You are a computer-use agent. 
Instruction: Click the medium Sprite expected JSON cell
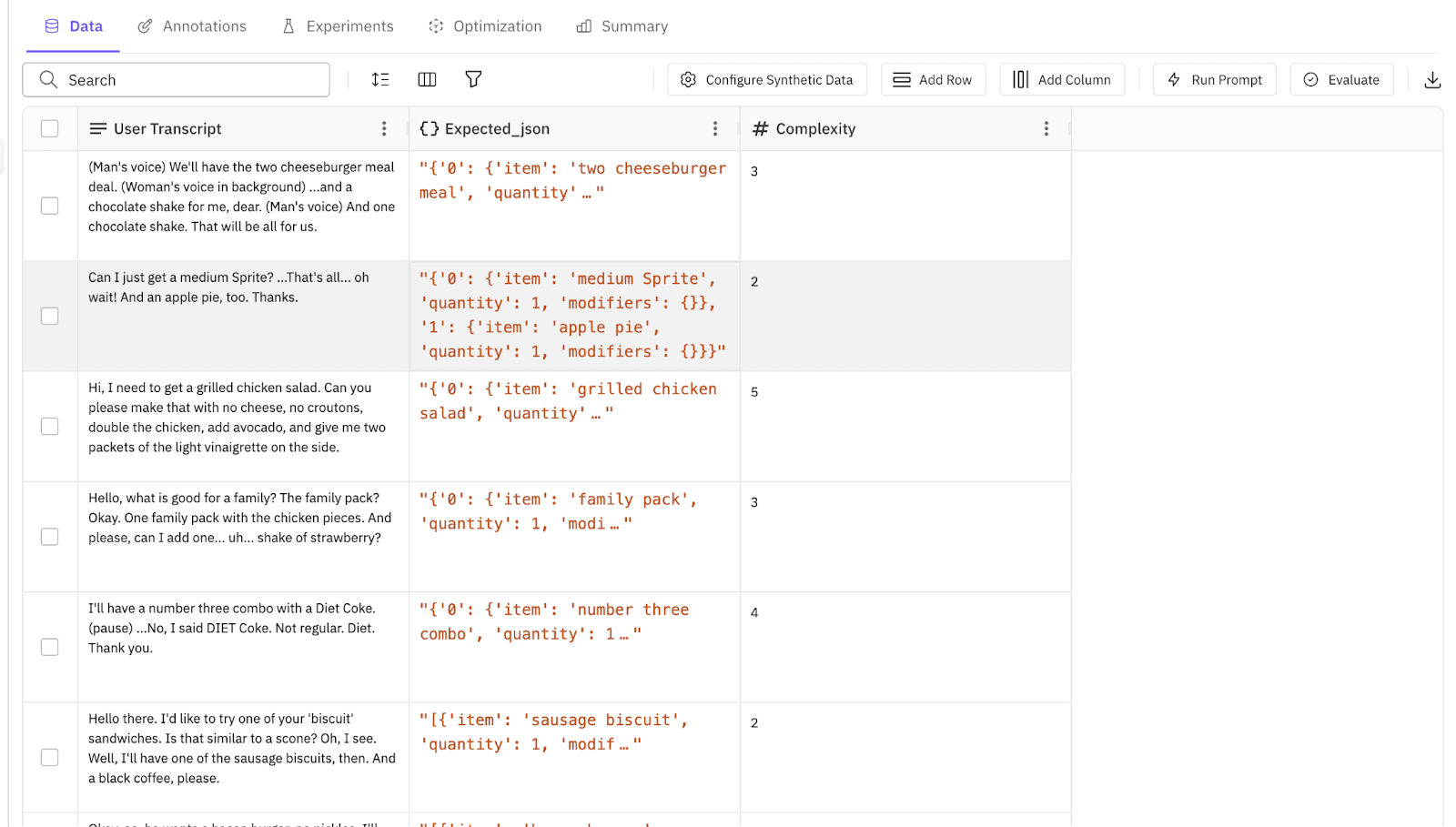pos(573,316)
